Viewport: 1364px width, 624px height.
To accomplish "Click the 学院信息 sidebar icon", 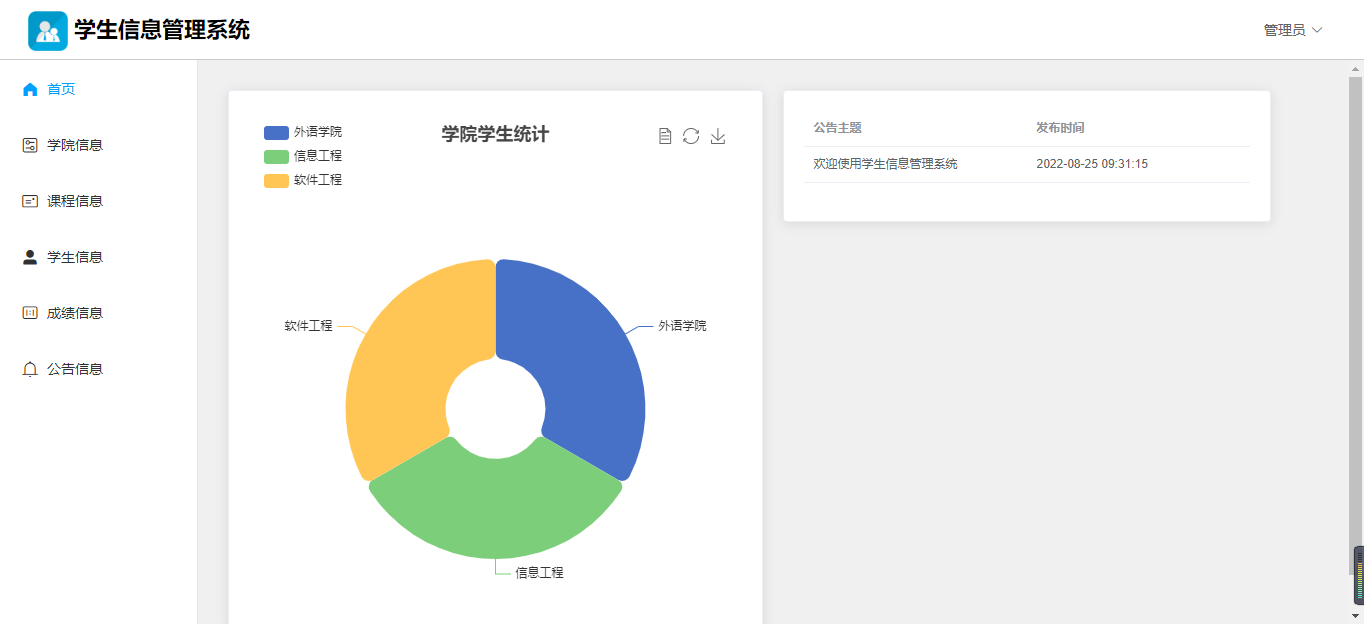I will point(30,145).
